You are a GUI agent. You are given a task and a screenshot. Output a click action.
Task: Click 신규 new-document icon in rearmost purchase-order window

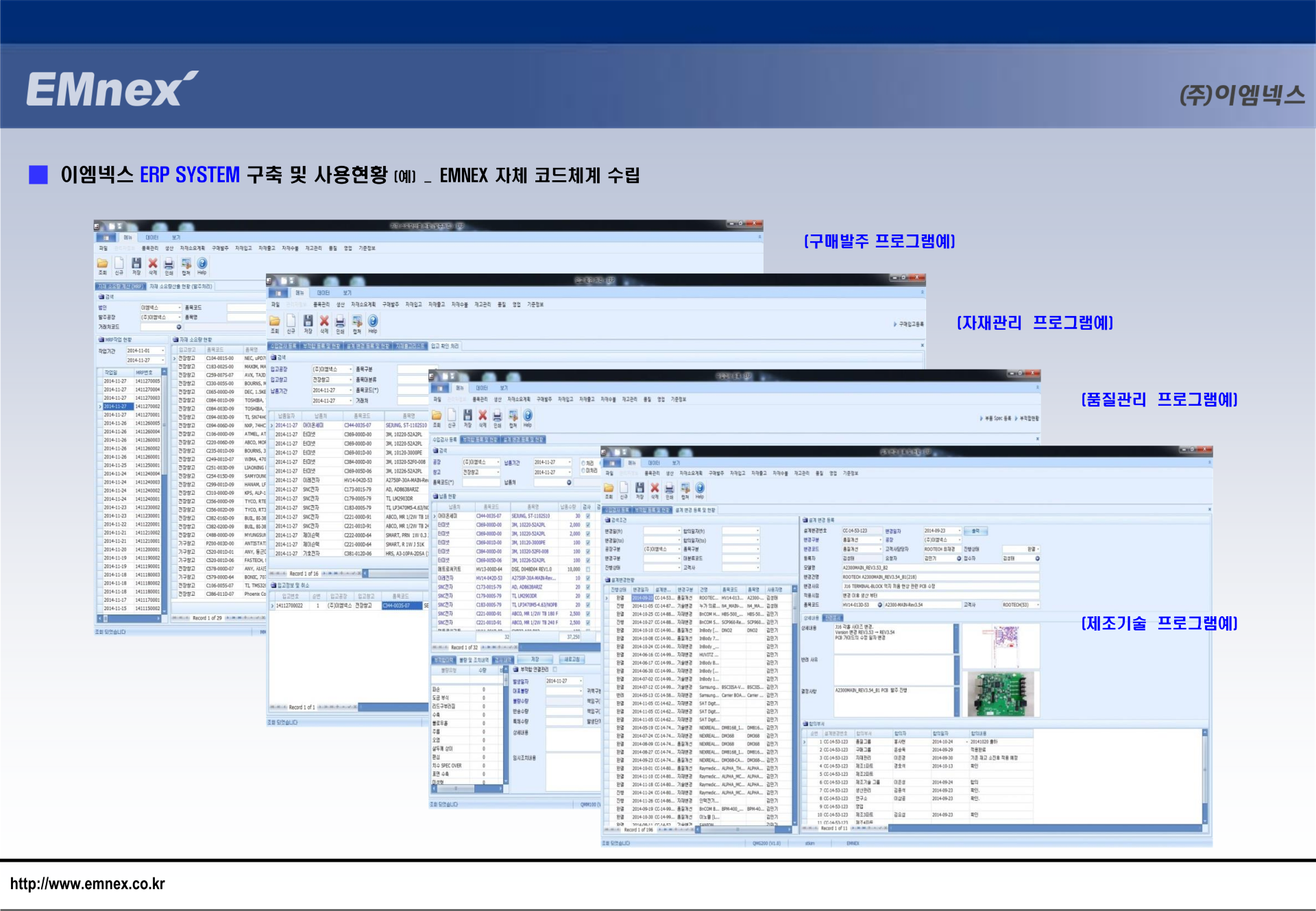pyautogui.click(x=119, y=263)
